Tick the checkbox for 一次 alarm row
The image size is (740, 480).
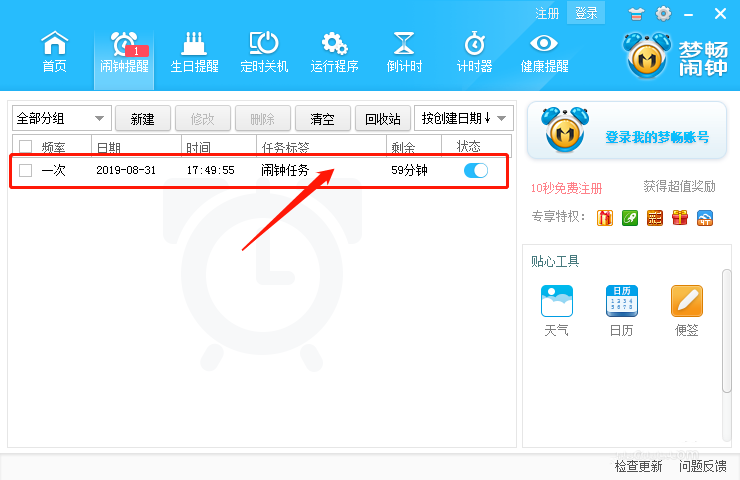(25, 170)
